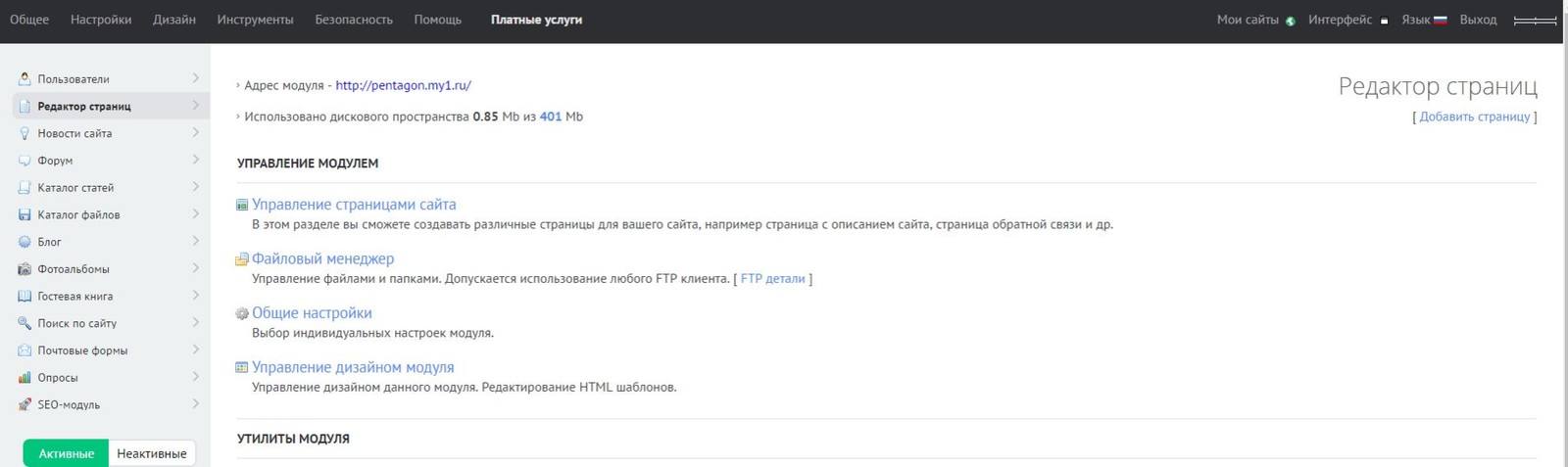Screen dimensions: 1568x467
Task: Click the bar chart icon for Опросы
Action: pyautogui.click(x=24, y=378)
